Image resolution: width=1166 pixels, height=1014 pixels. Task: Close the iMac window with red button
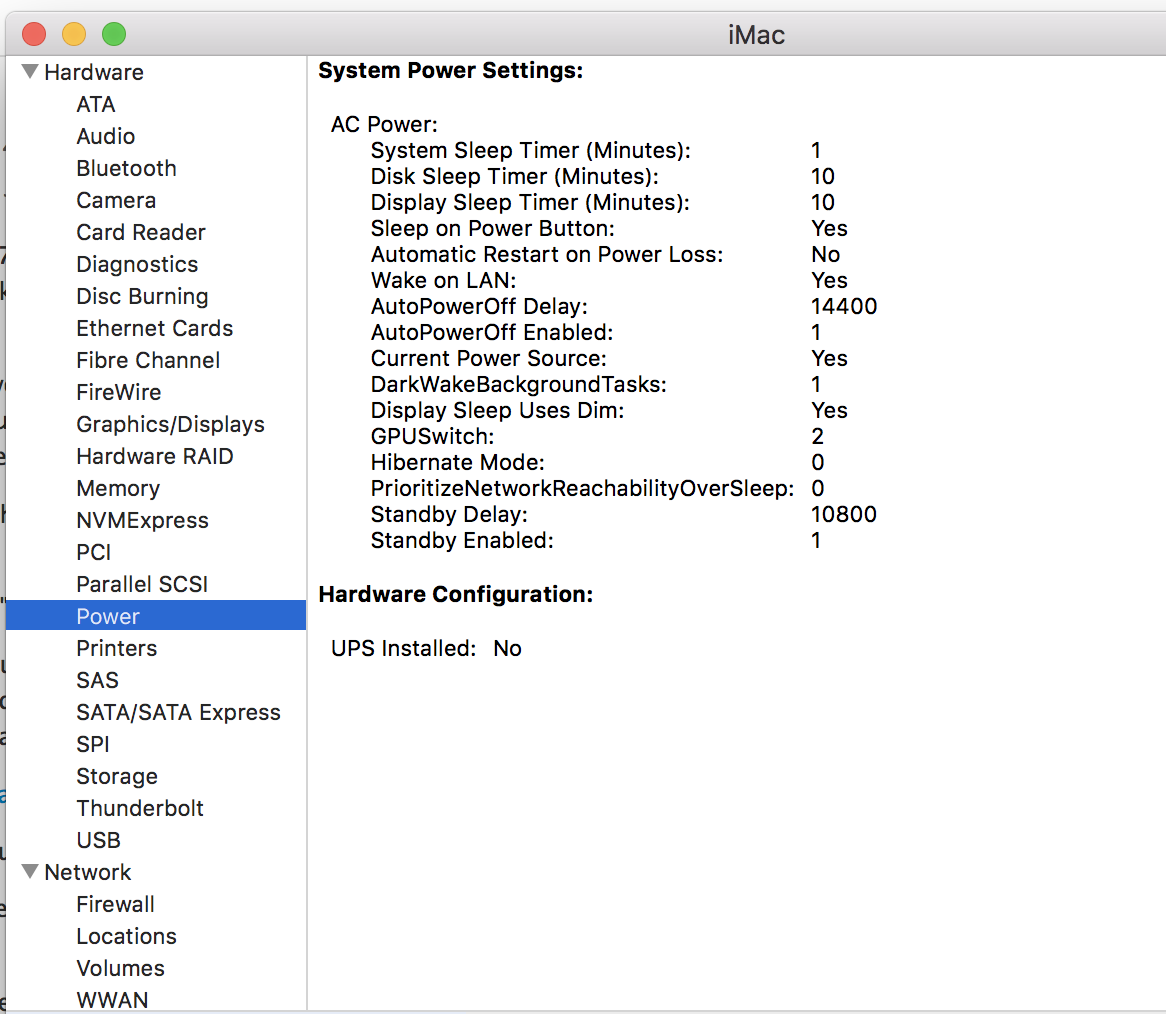[x=34, y=34]
